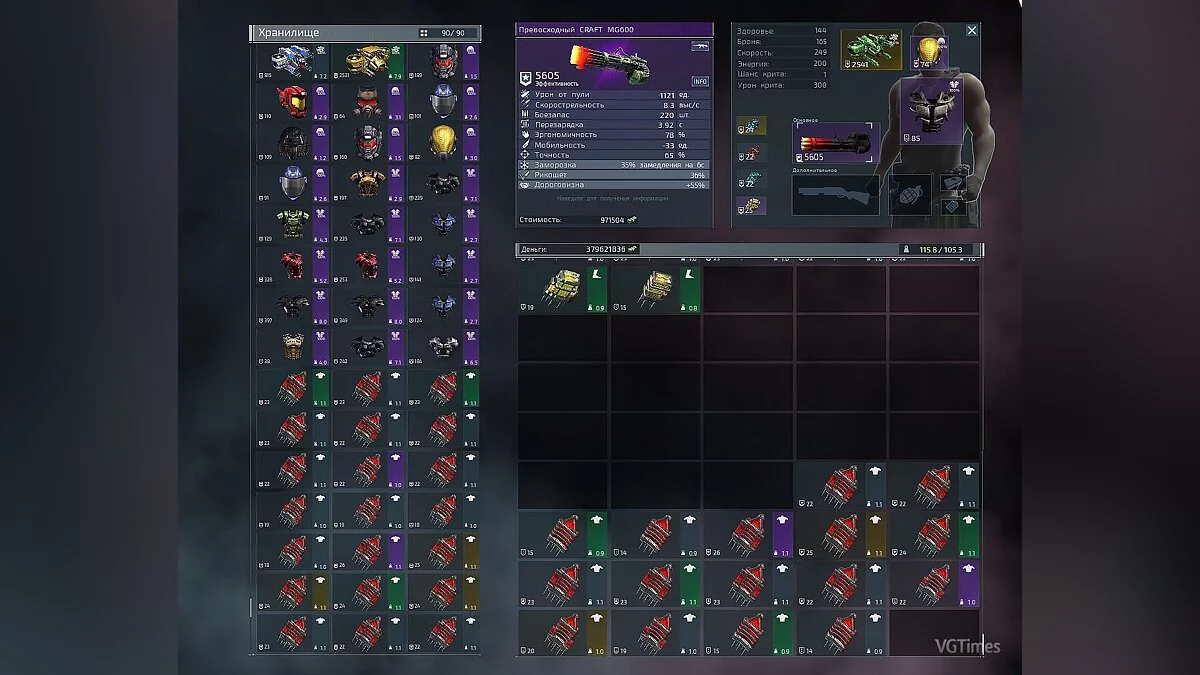The width and height of the screenshot is (1200, 675).
Task: Click the storage grid sort icon
Action: point(423,33)
